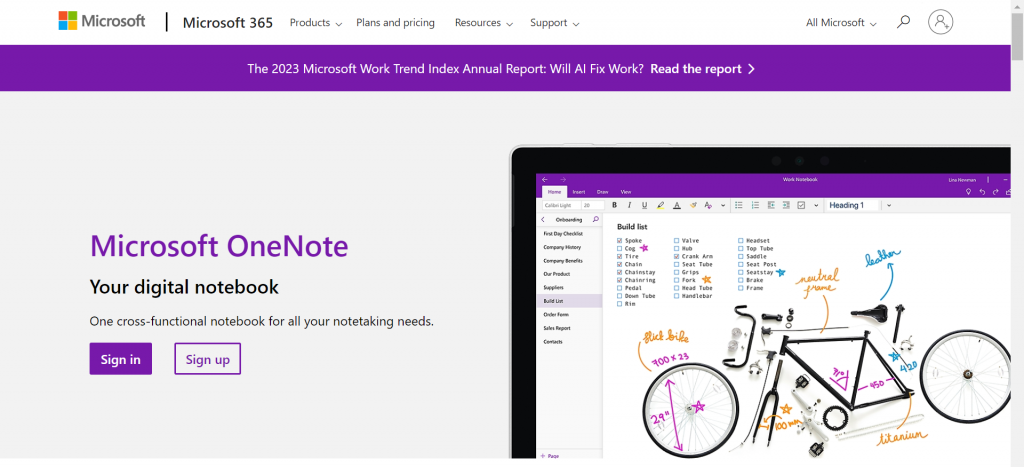
Task: Expand chevron after to-do tag icon
Action: coord(816,205)
